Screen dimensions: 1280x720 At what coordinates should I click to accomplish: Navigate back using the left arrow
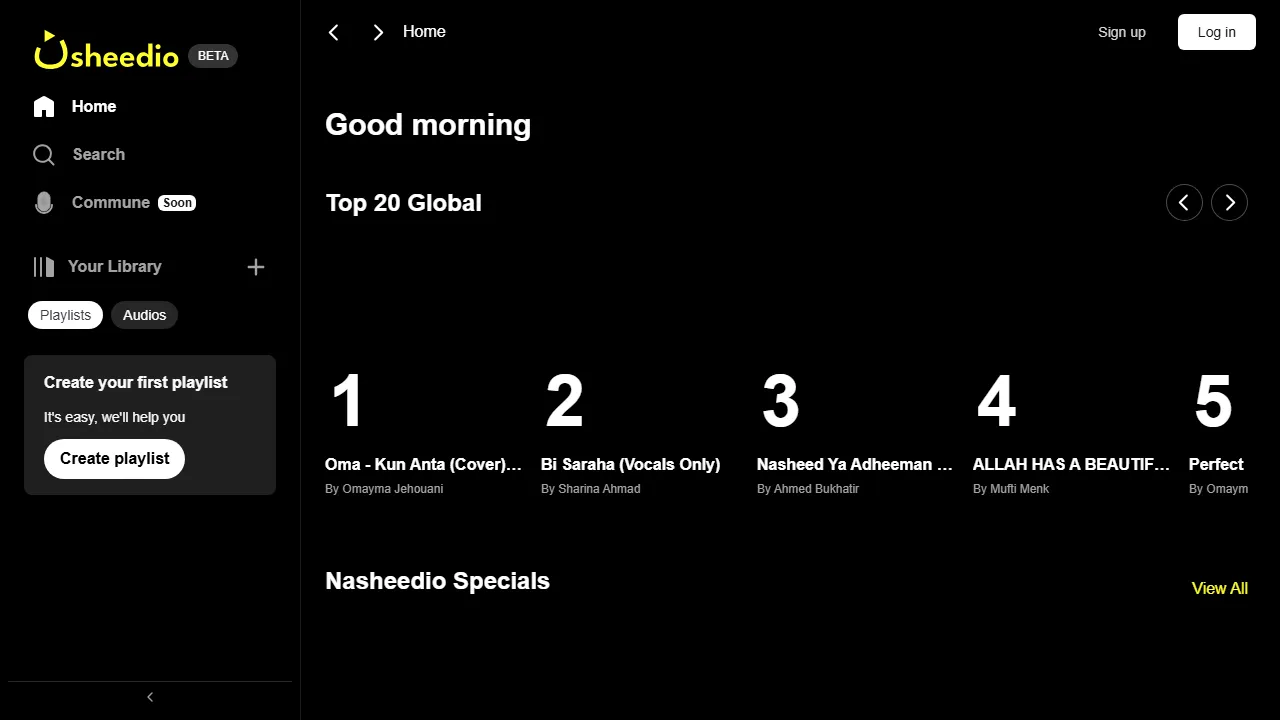pyautogui.click(x=334, y=32)
